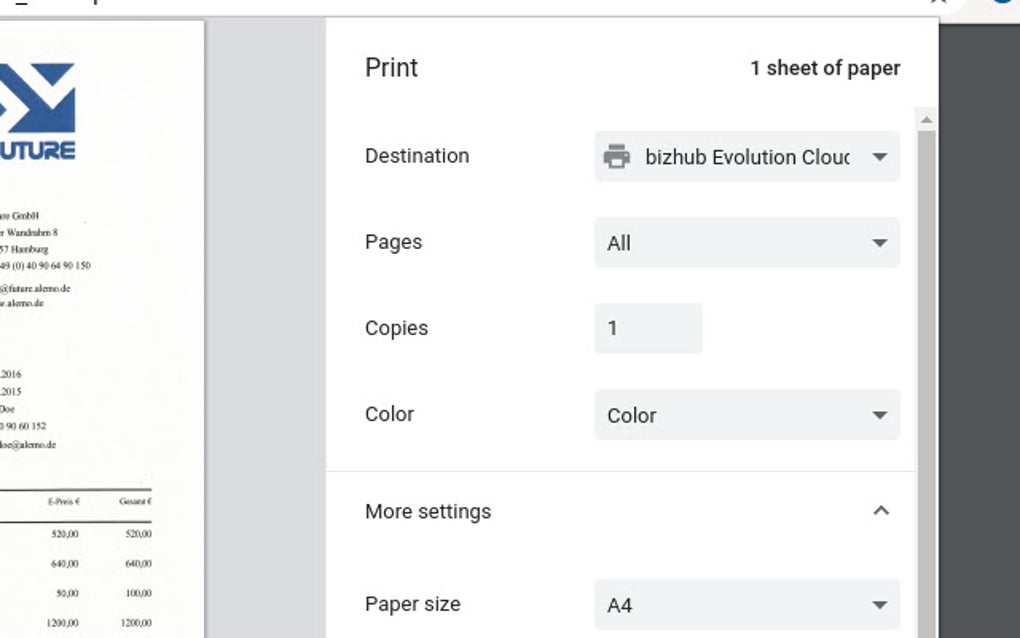Click the chevron icon beside More settings

click(881, 510)
